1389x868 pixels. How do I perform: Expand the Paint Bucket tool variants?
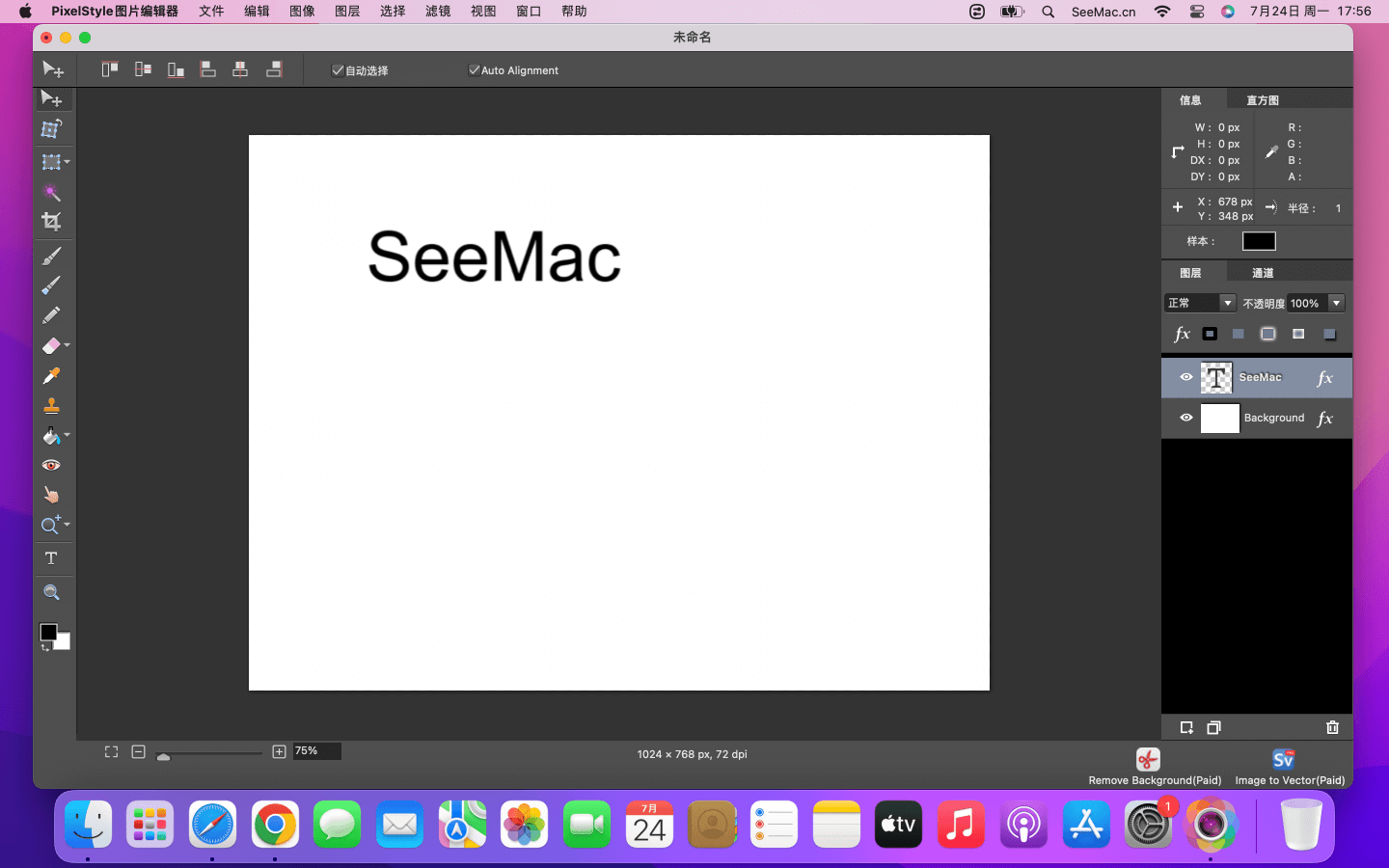(68, 436)
